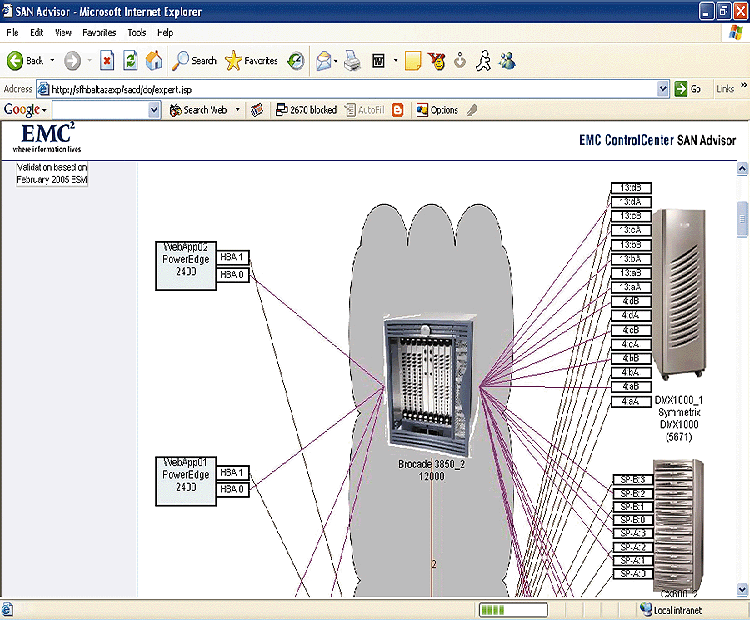Click the Local intranet zone icon

pos(646,609)
